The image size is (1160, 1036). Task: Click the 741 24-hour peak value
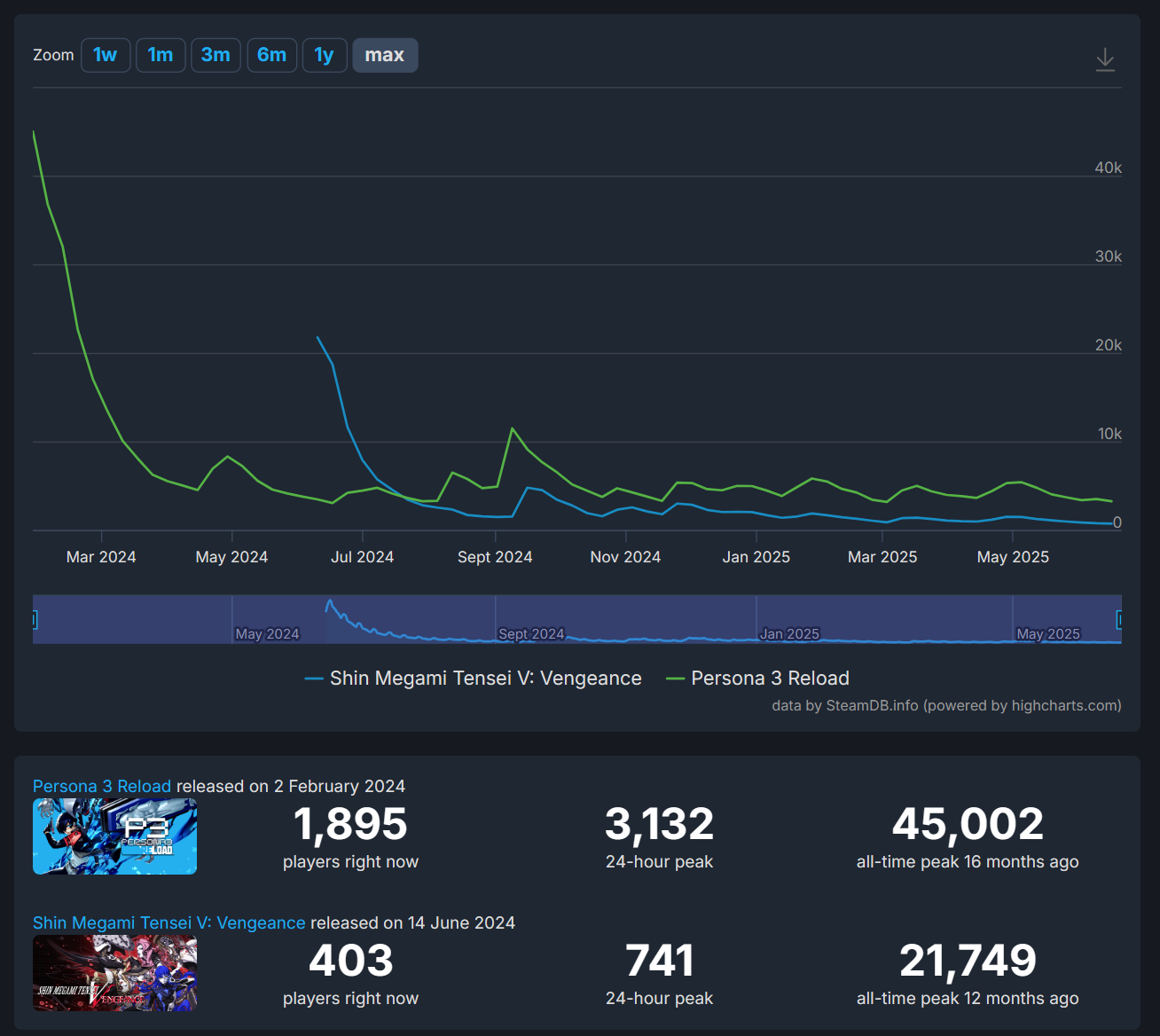click(659, 961)
